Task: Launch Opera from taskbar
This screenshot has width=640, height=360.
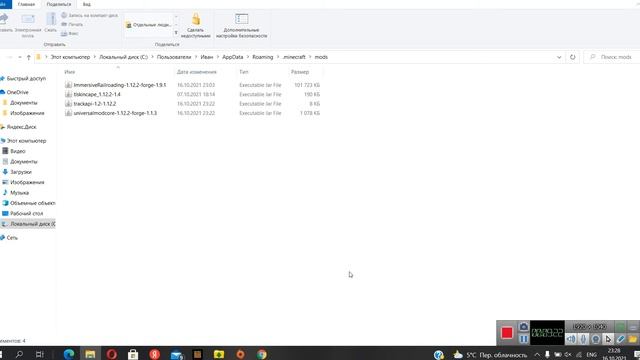Action: [x=111, y=354]
